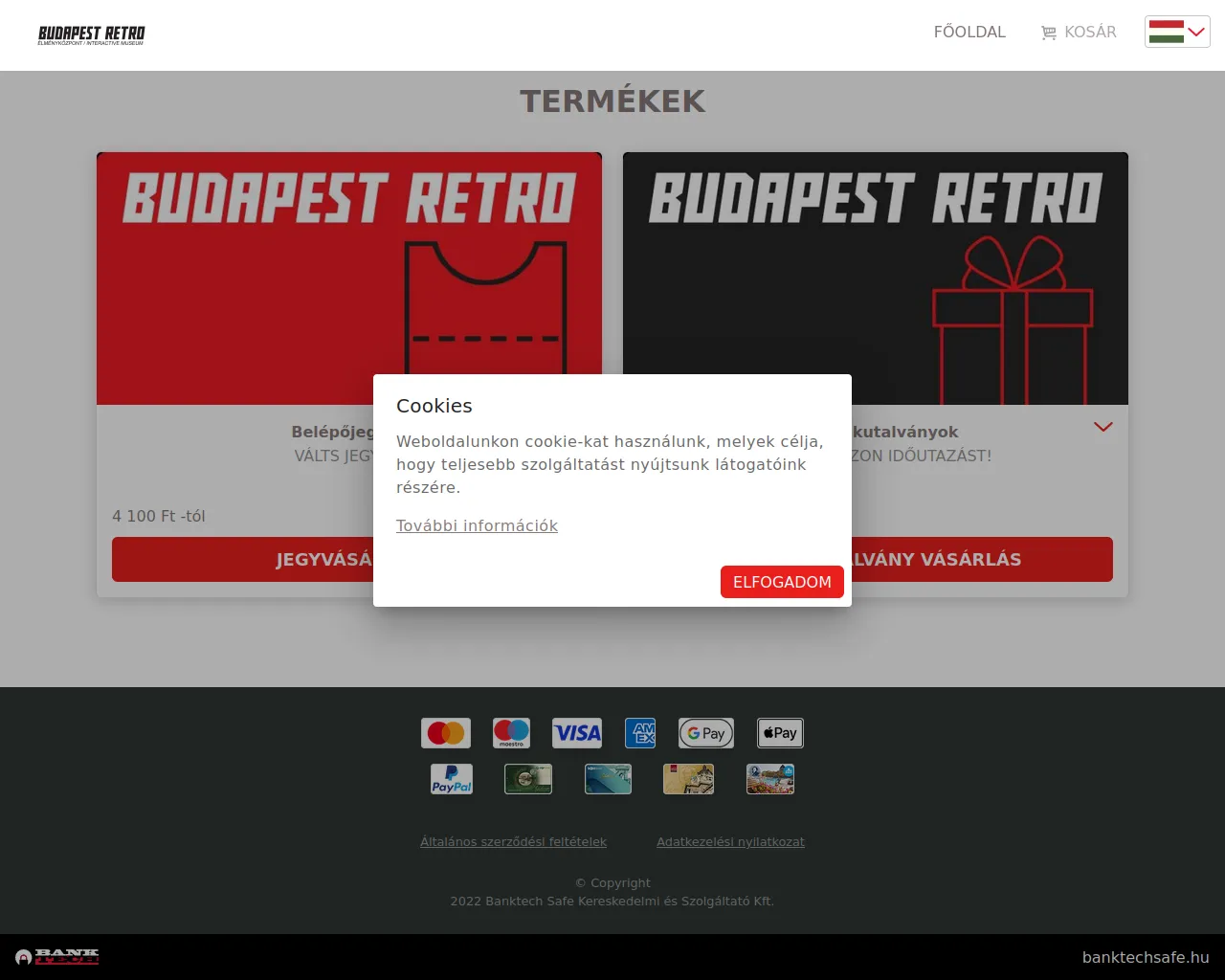Click the Apple Pay payment icon
Image resolution: width=1225 pixels, height=980 pixels.
point(779,732)
